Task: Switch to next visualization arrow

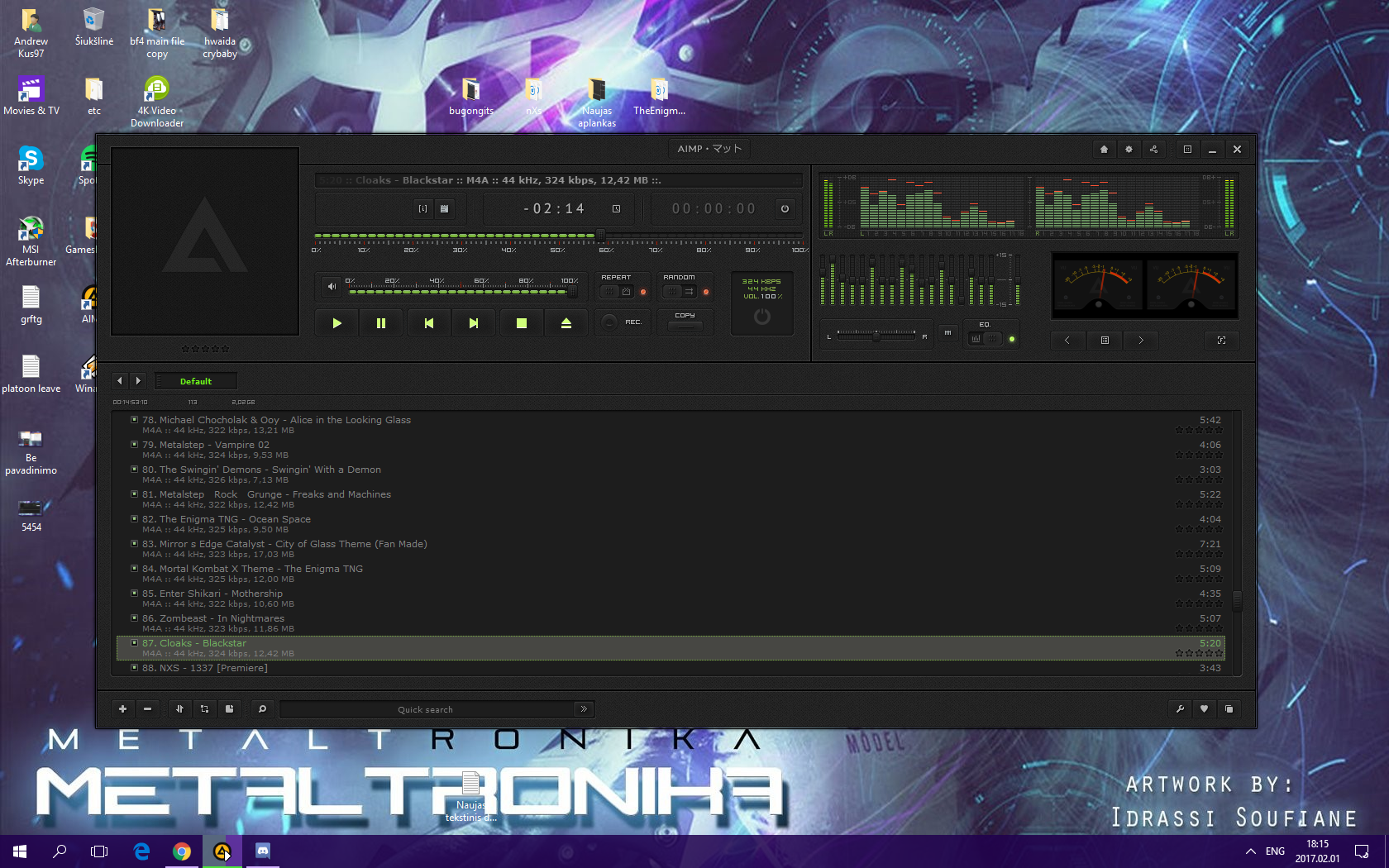Action: click(1141, 340)
